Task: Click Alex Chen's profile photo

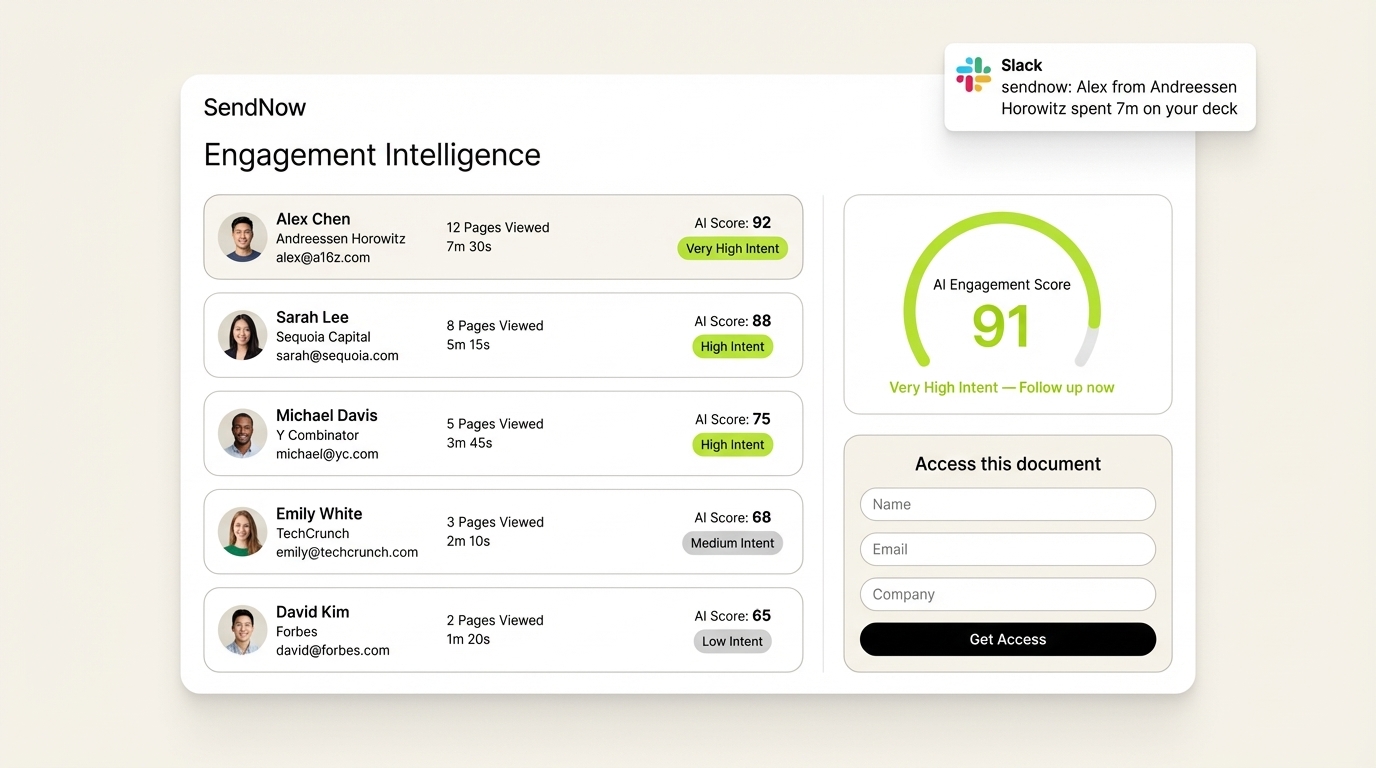Action: [x=242, y=237]
